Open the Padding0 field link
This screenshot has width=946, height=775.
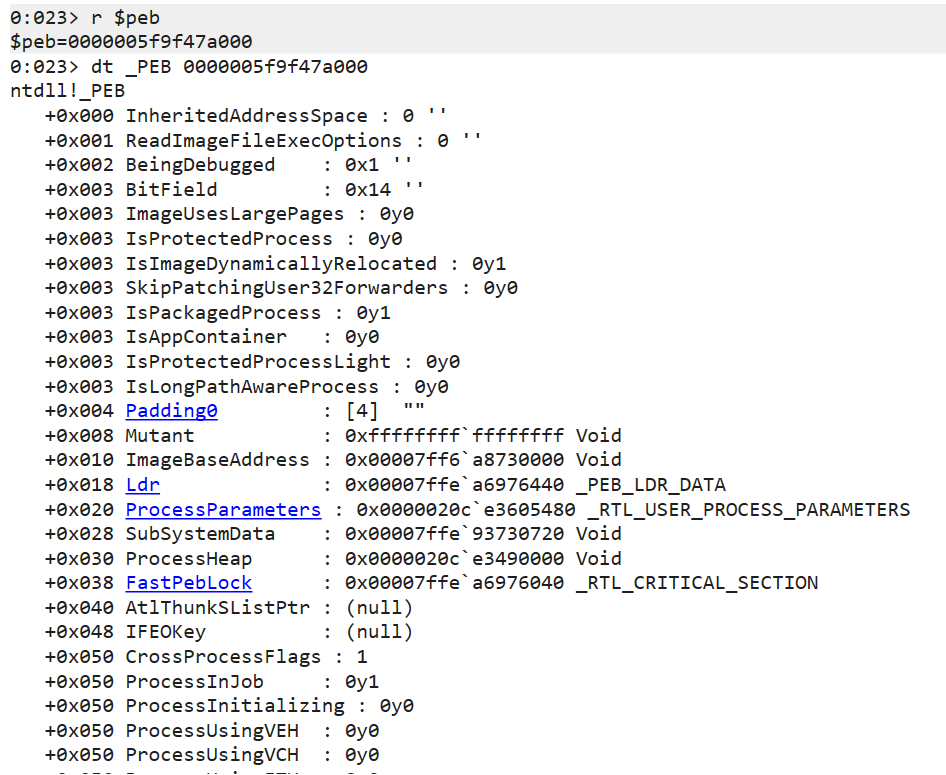[171, 411]
